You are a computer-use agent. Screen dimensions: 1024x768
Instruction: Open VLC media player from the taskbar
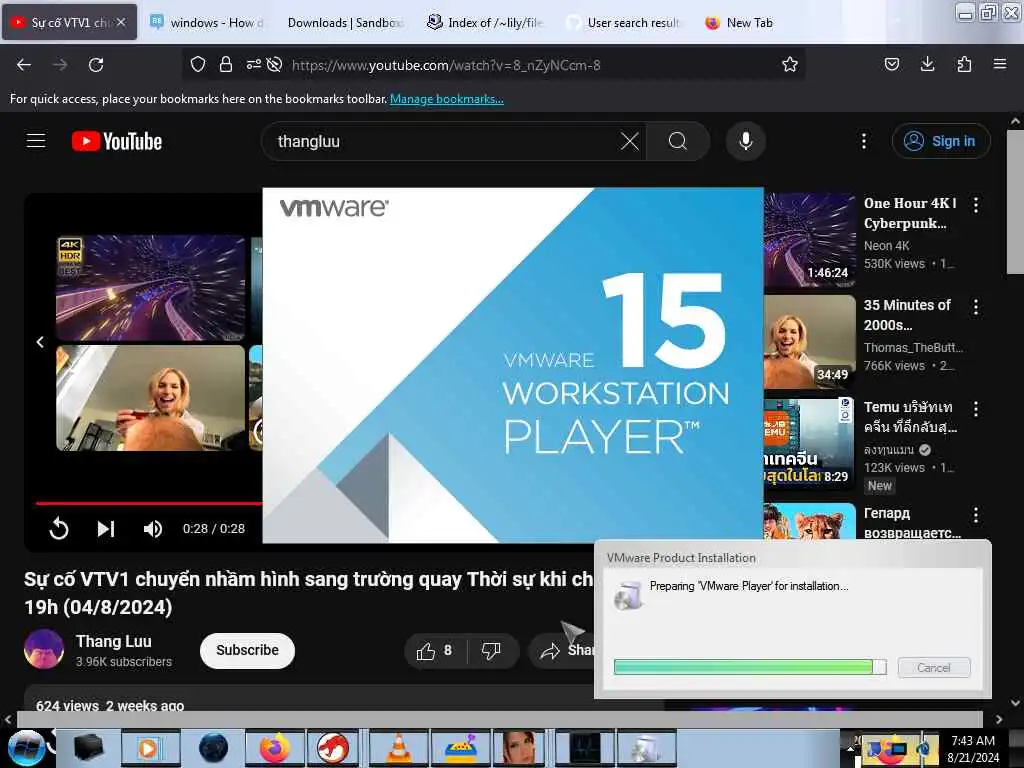click(x=399, y=748)
